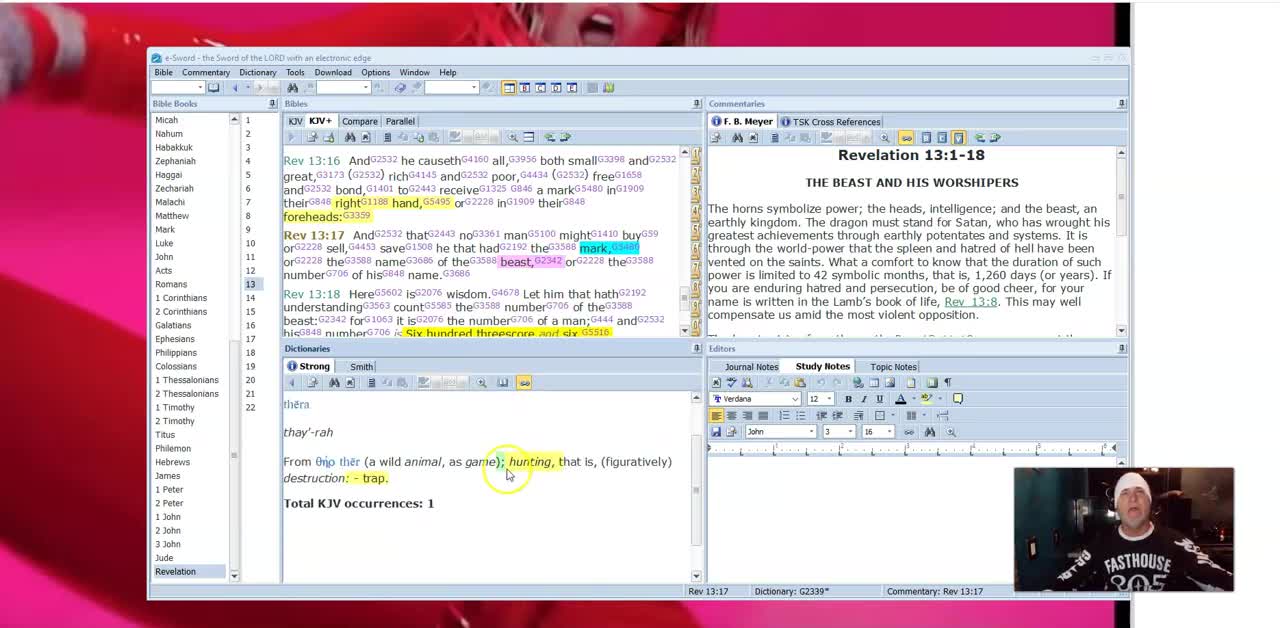Toggle the Bible (B) panel view icon
Image resolution: width=1280 pixels, height=628 pixels.
[525, 88]
